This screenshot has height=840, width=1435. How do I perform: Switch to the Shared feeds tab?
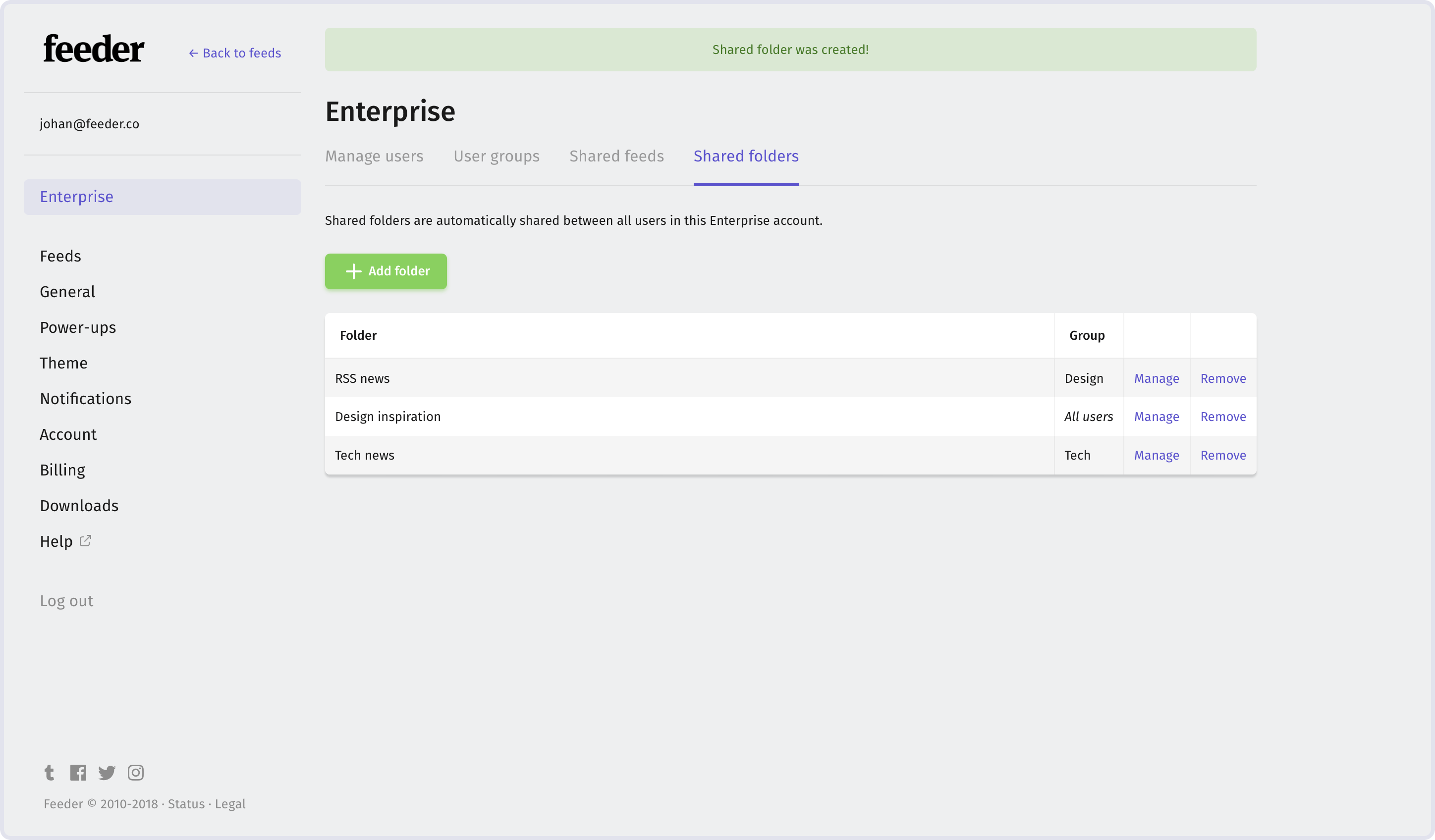617,156
